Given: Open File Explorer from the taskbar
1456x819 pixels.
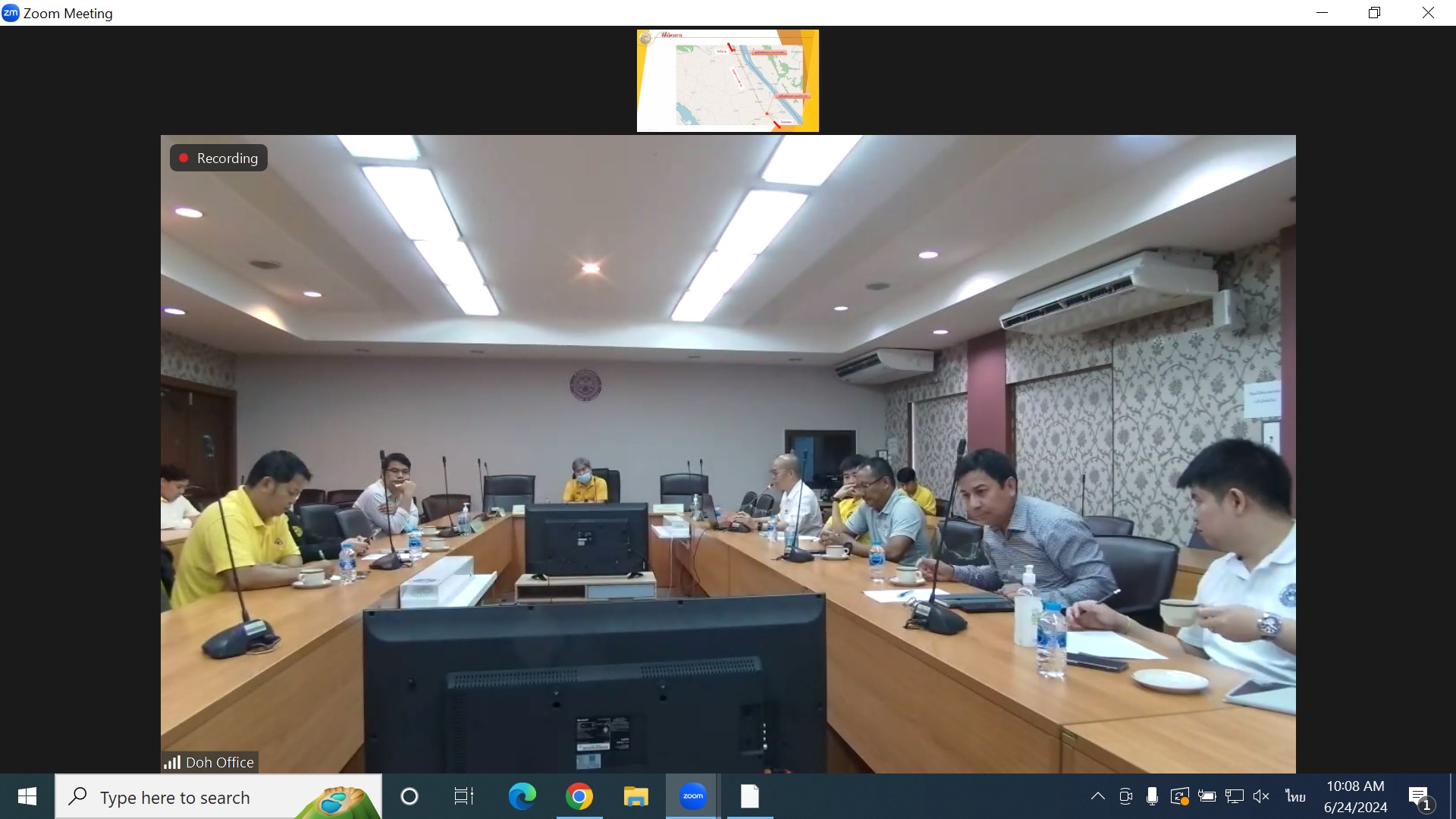Looking at the screenshot, I should point(635,796).
